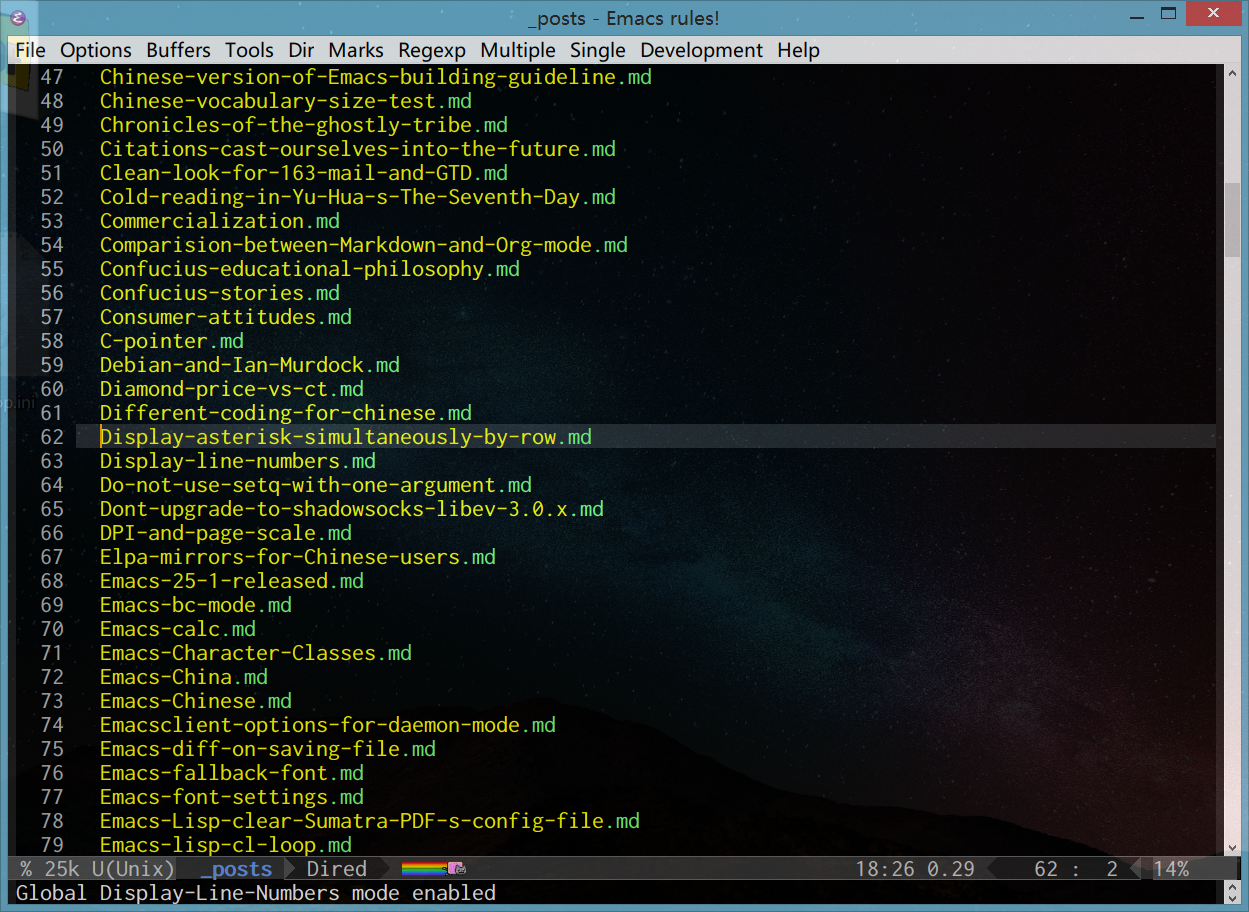Open the Options menu
Viewport: 1249px width, 912px height.
point(96,50)
